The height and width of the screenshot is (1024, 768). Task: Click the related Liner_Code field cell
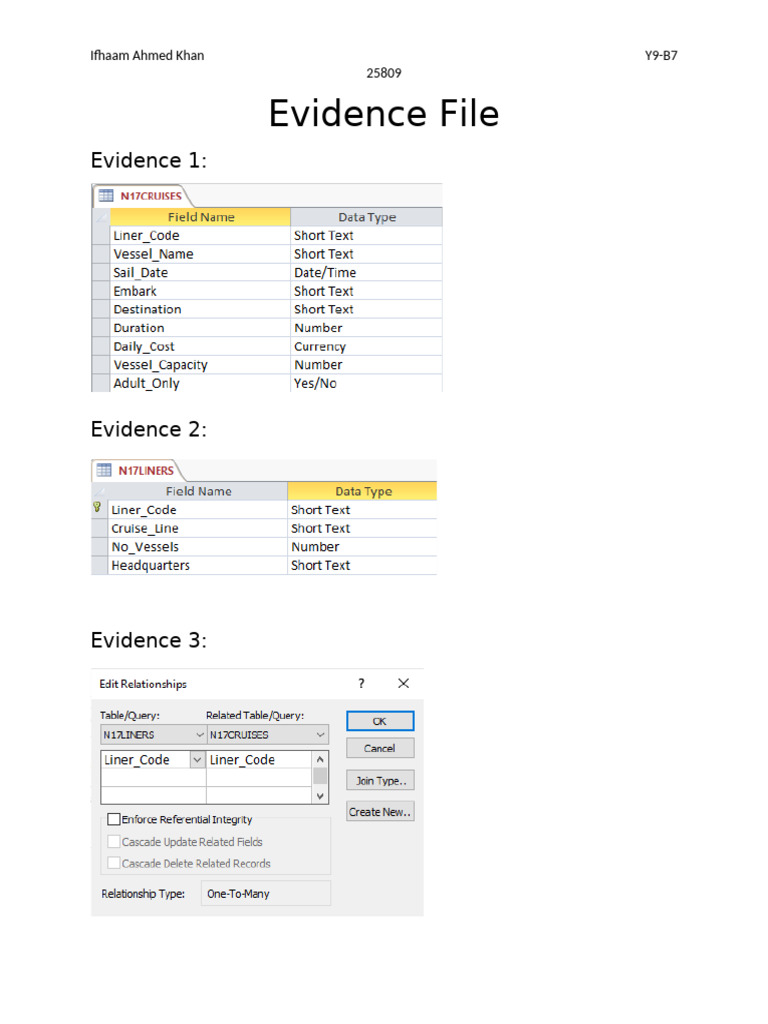click(259, 760)
